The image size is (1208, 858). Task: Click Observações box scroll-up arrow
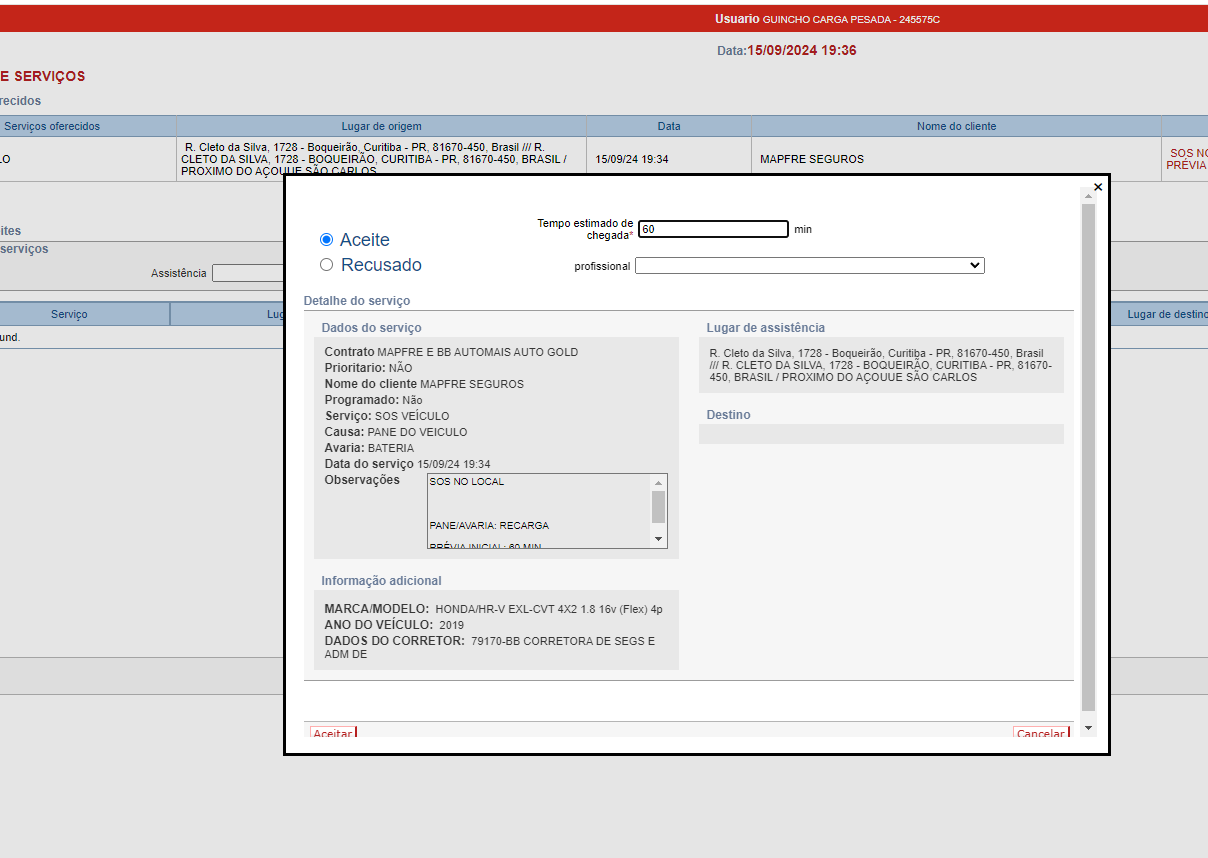(658, 482)
